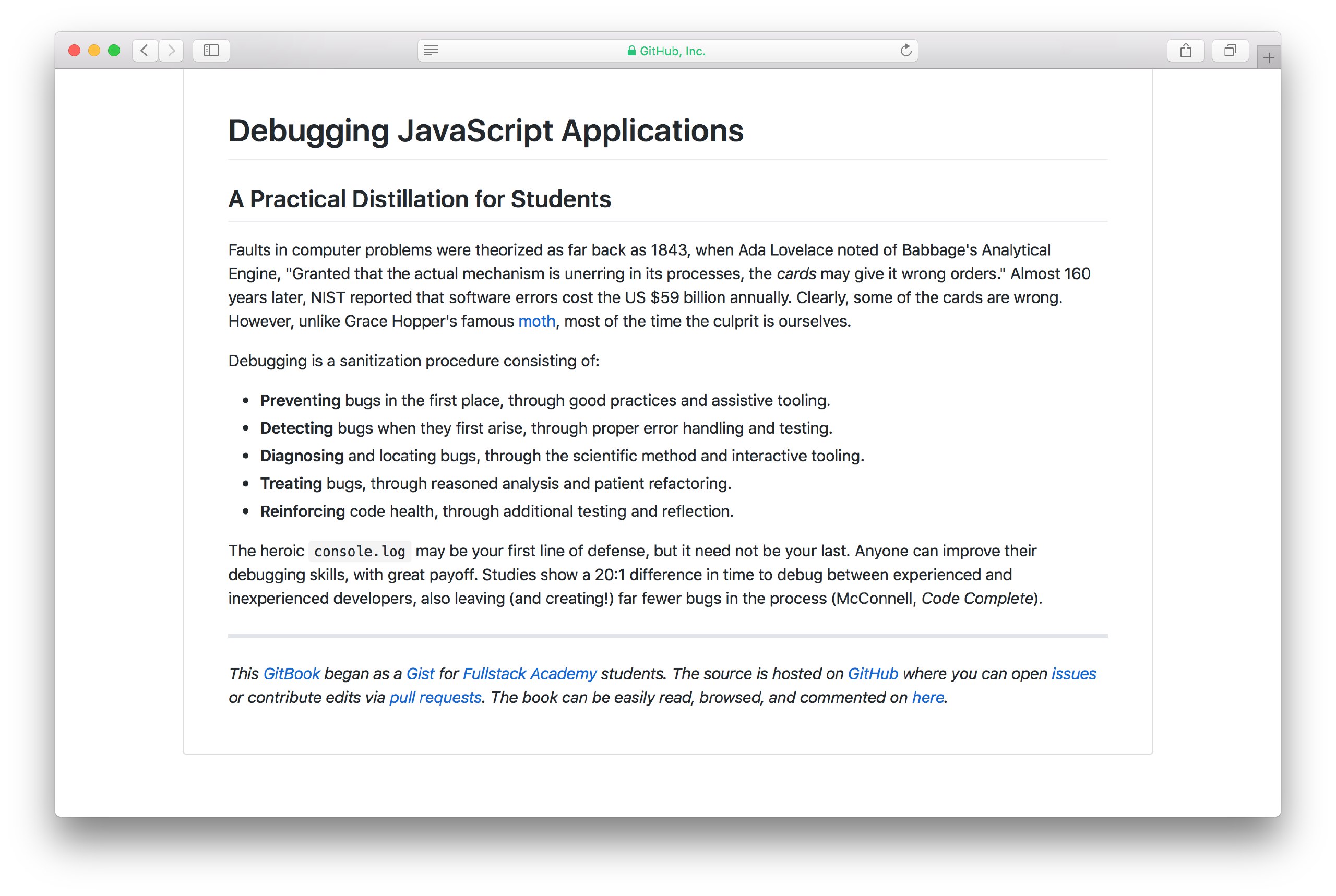Viewport: 1336px width, 896px height.
Task: Minimize window with the yellow button
Action: [94, 50]
